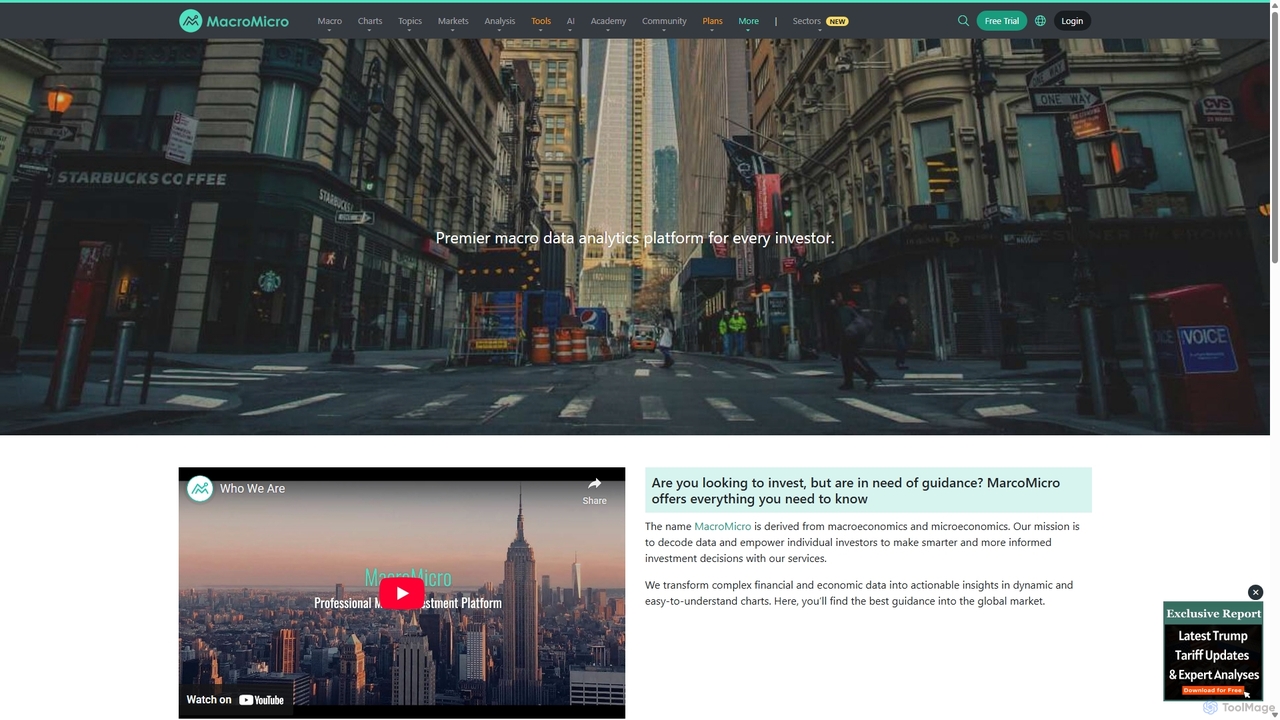Open the Who We Are video title

252,489
